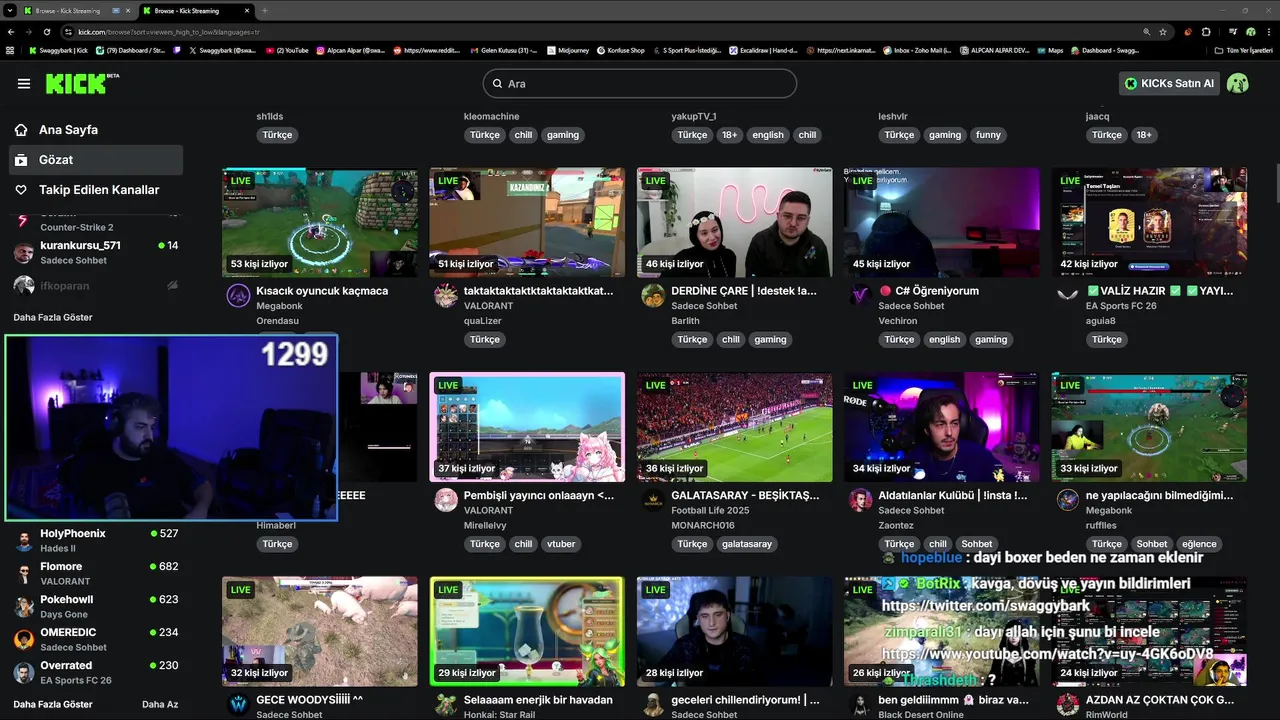Viewport: 1280px width, 720px height.
Task: Click the eğlence tag under ruffiles
Action: (1199, 544)
